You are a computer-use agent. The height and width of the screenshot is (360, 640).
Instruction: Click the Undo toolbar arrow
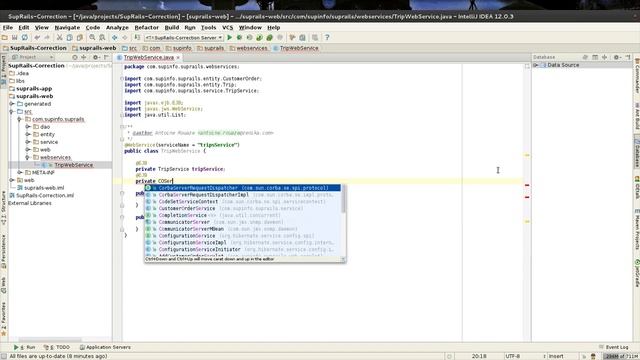pos(38,38)
